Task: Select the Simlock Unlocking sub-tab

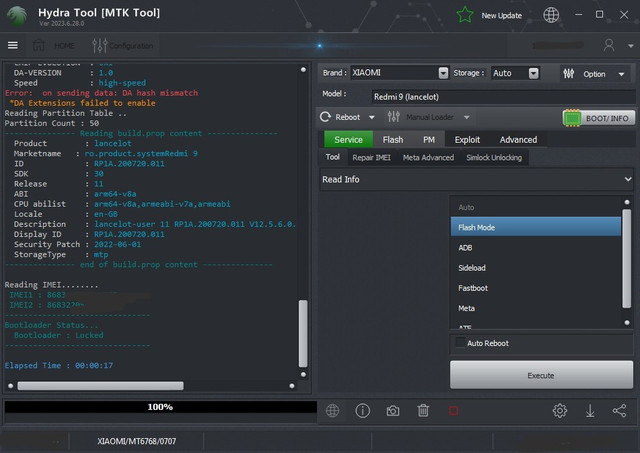Action: [494, 158]
